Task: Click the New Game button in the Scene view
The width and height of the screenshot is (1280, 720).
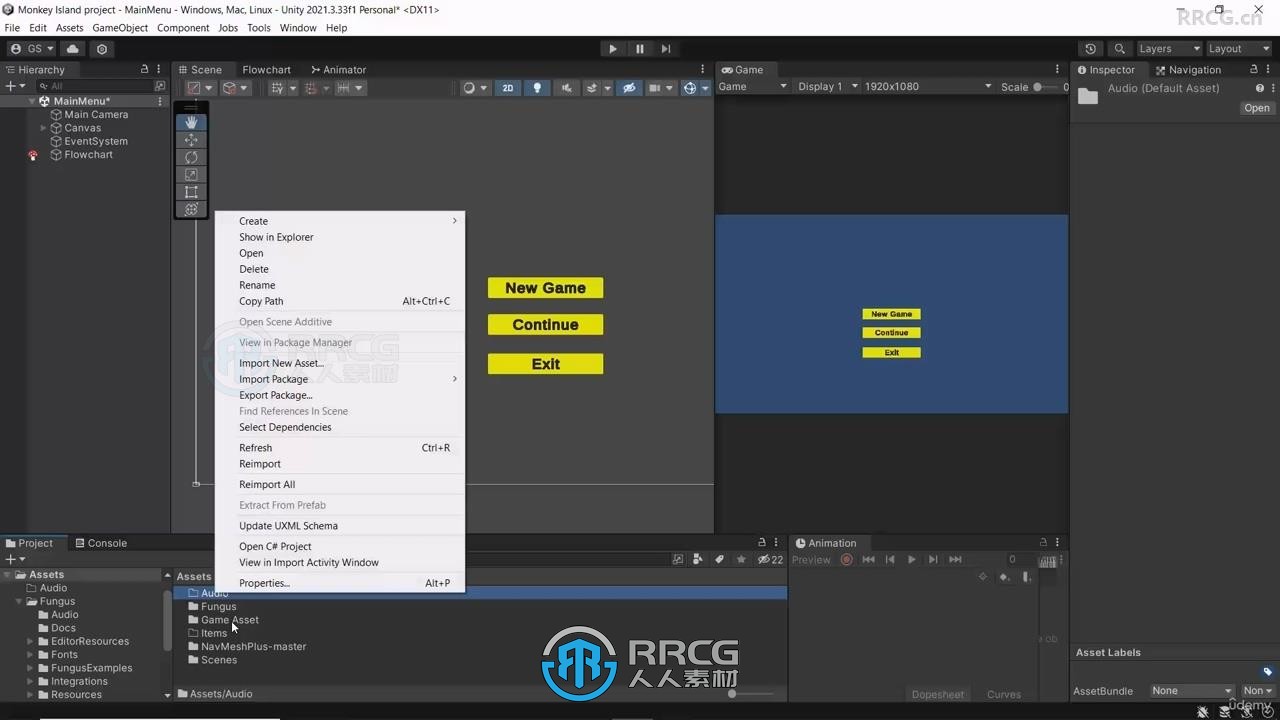Action: point(545,288)
